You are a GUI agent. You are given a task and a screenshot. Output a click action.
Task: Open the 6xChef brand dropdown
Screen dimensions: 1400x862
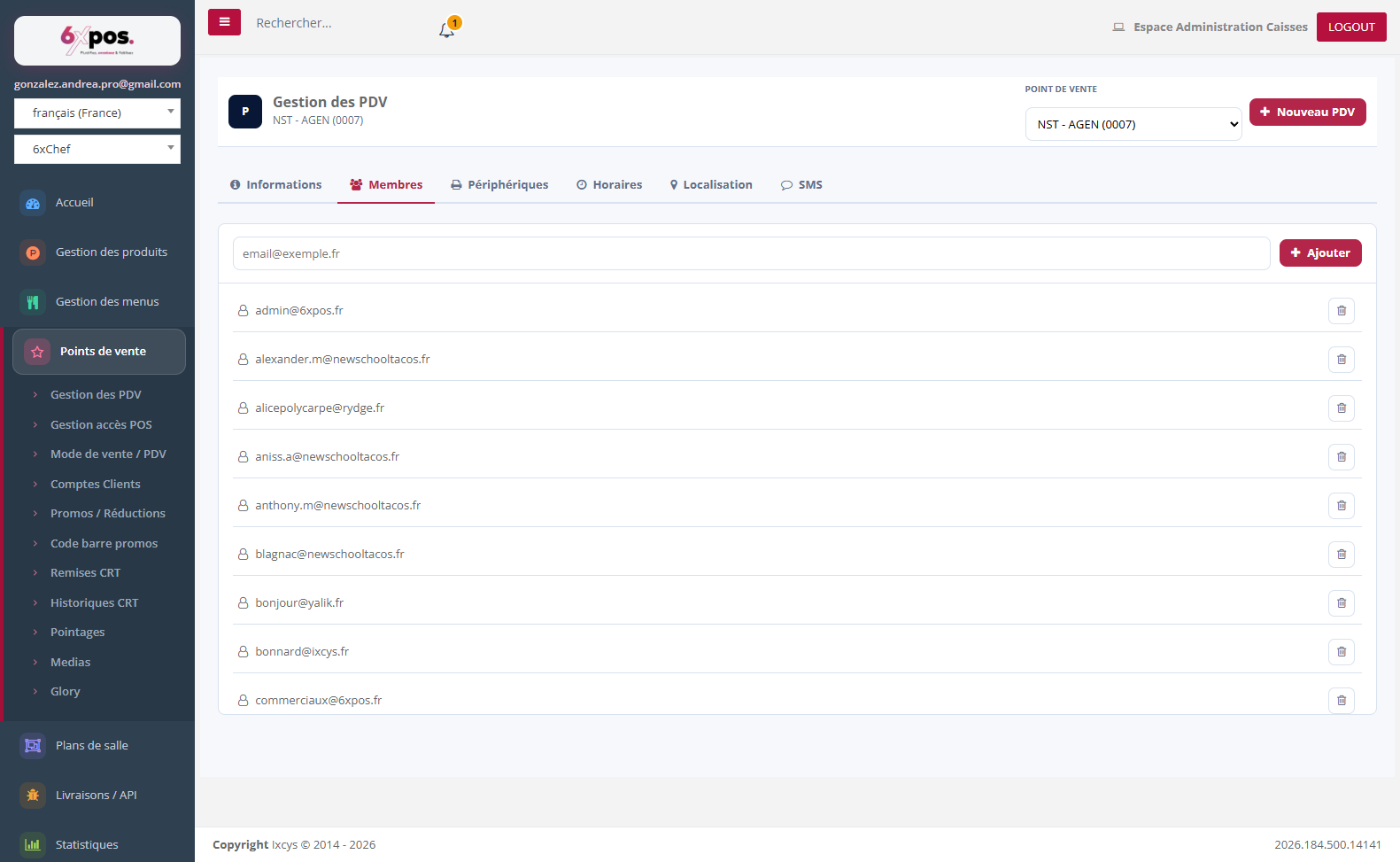click(x=97, y=149)
